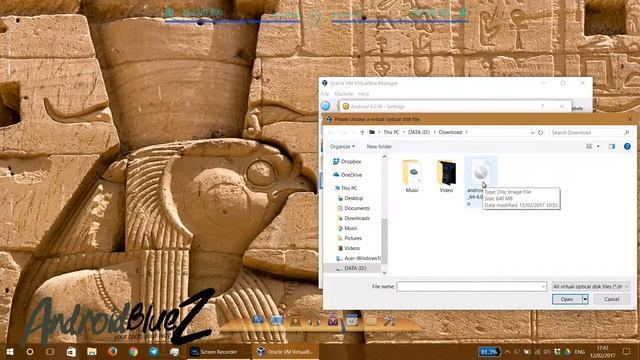Click the navigation pane scrollbar
640x360 pixels.
click(x=384, y=241)
